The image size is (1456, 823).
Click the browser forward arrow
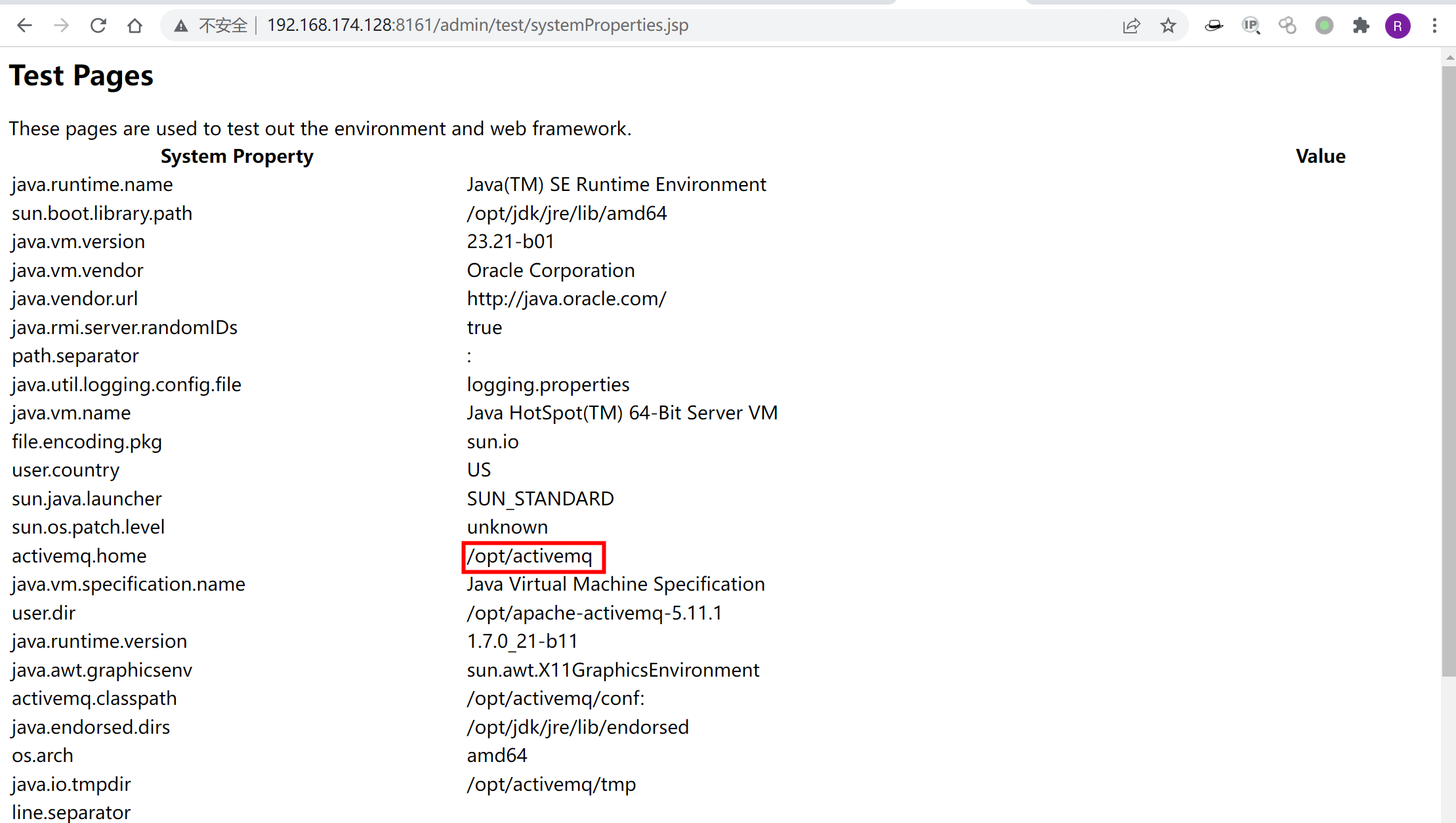click(x=61, y=26)
